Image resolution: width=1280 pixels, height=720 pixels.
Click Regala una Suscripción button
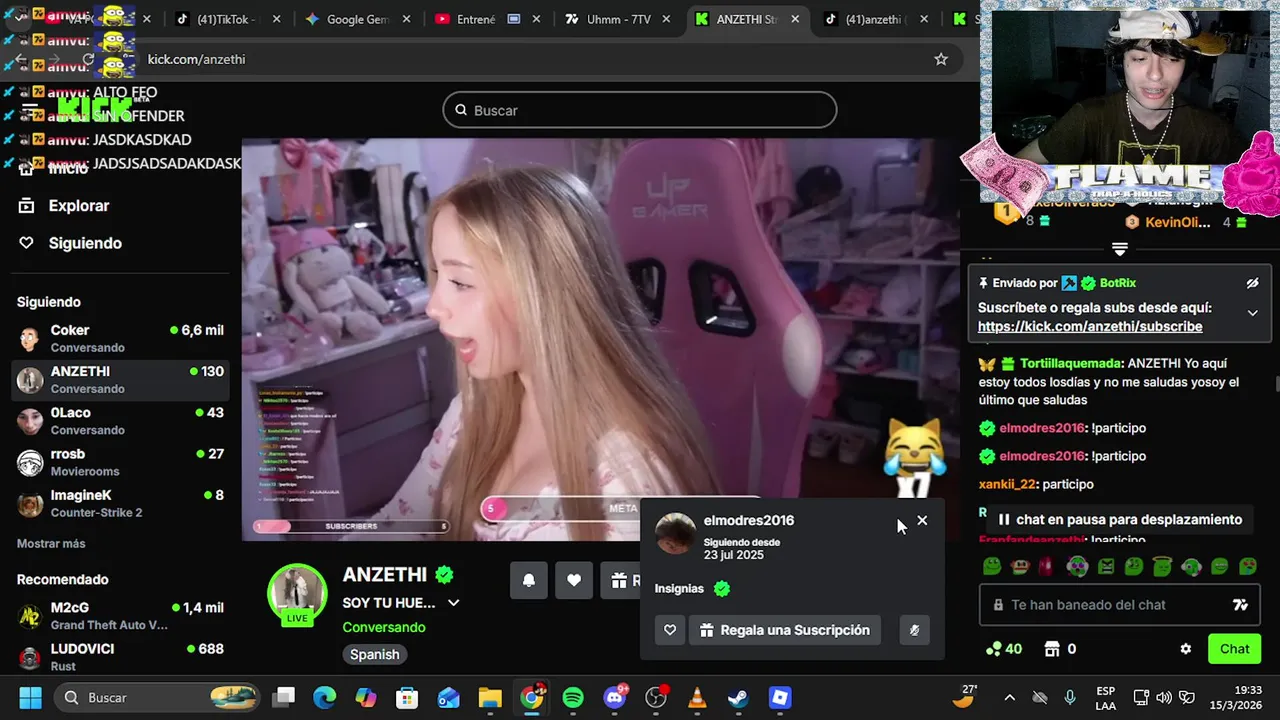(785, 630)
